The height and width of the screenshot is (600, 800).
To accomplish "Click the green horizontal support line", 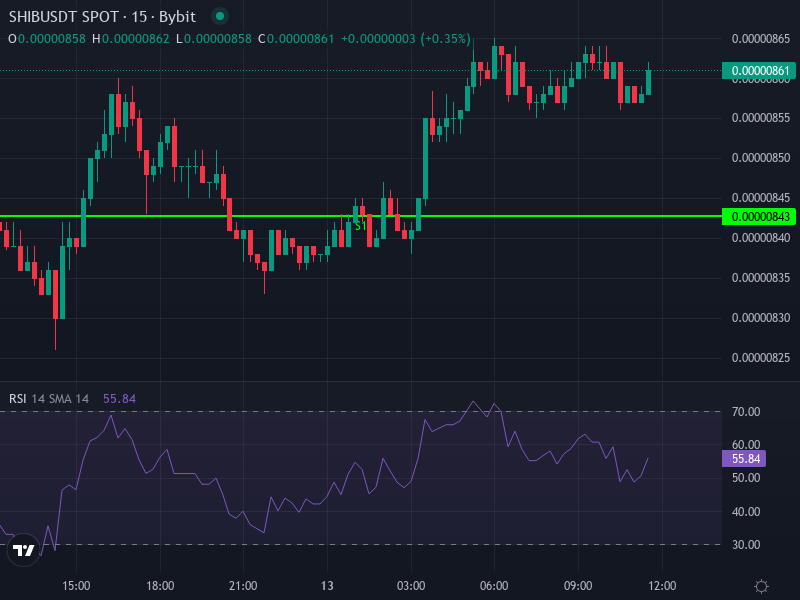I will tap(600, 215).
